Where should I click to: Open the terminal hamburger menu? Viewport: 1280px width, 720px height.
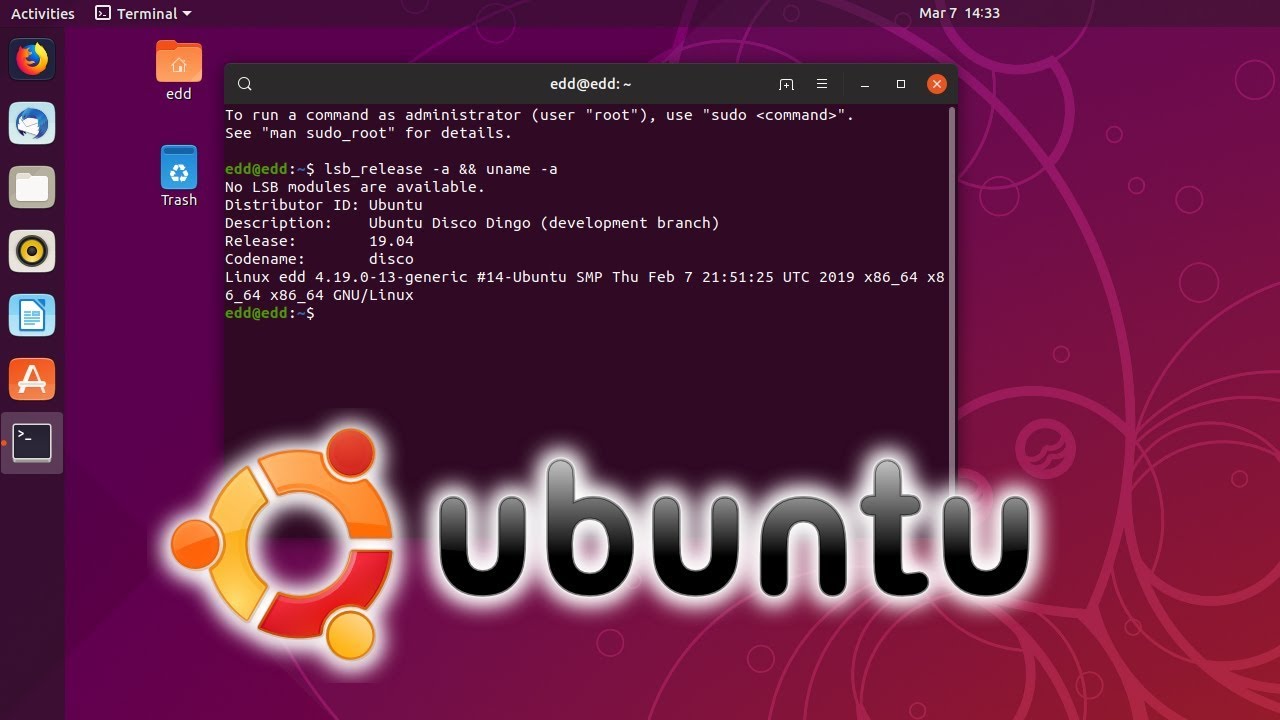pos(822,85)
